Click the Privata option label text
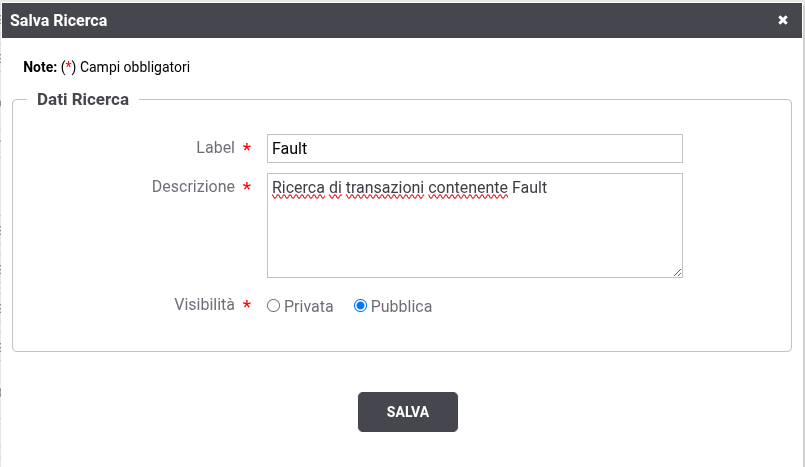The width and height of the screenshot is (805, 467). point(309,306)
